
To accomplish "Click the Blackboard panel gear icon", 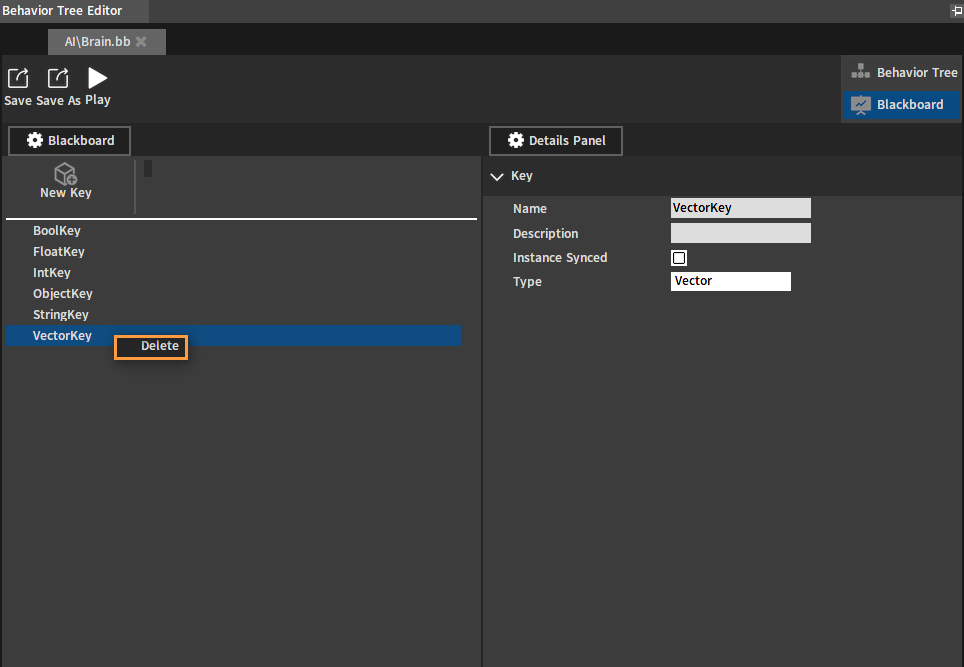I will coord(35,141).
